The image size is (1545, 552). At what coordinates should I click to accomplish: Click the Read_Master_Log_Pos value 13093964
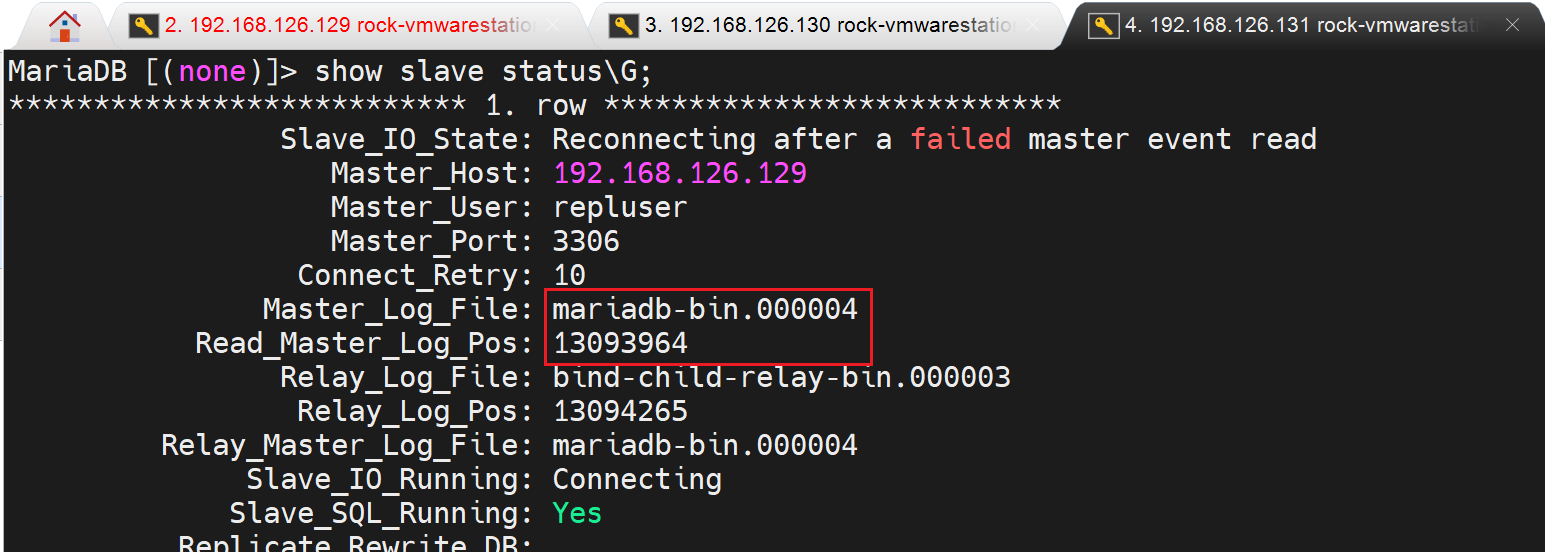[x=620, y=344]
